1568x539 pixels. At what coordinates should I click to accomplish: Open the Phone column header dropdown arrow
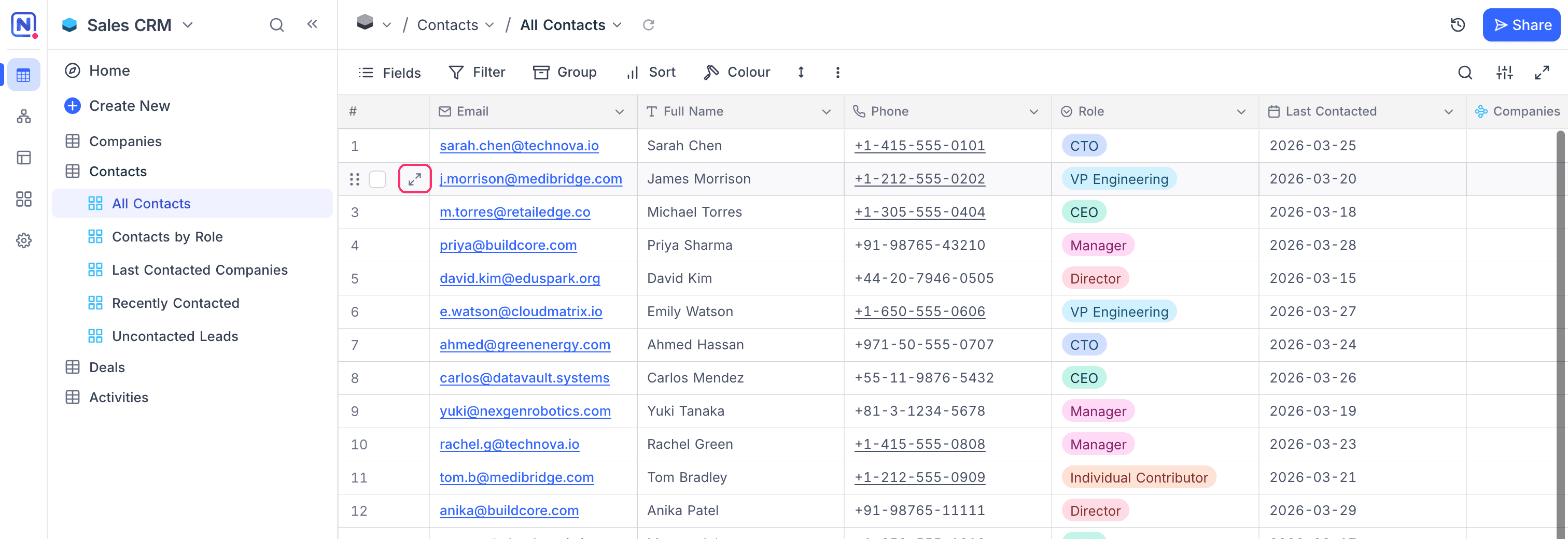(1033, 111)
